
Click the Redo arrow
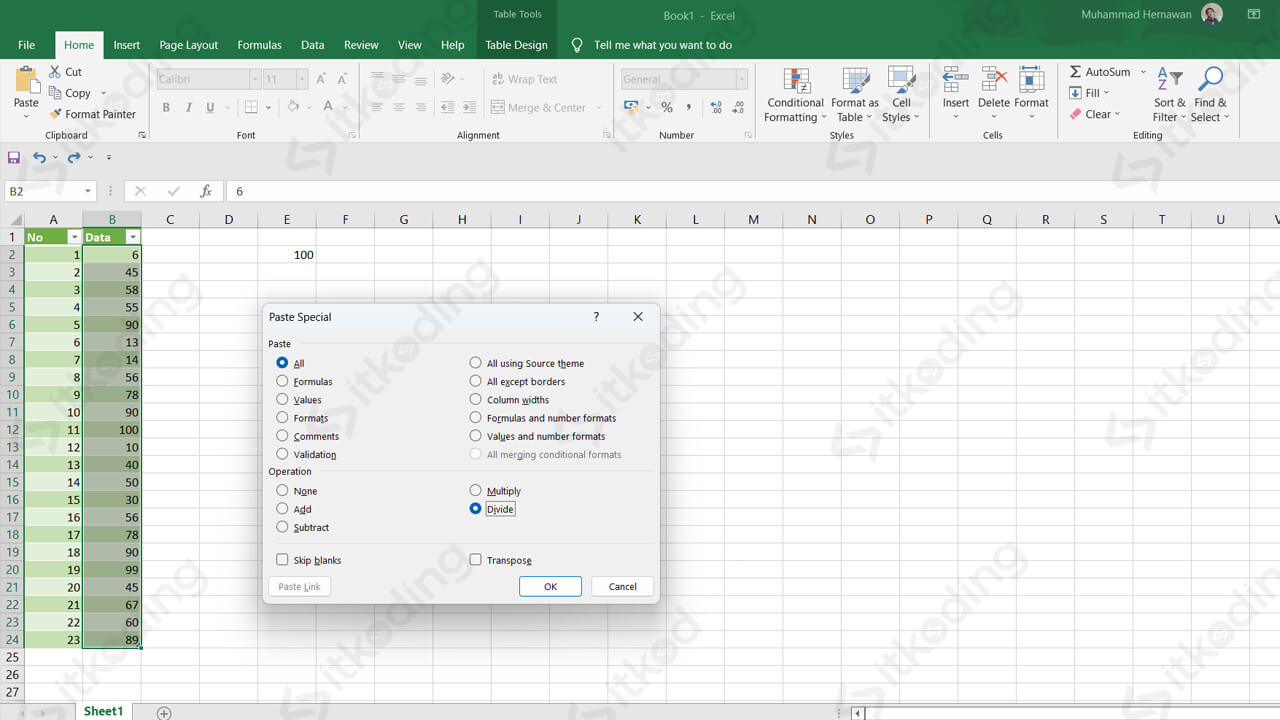[73, 157]
